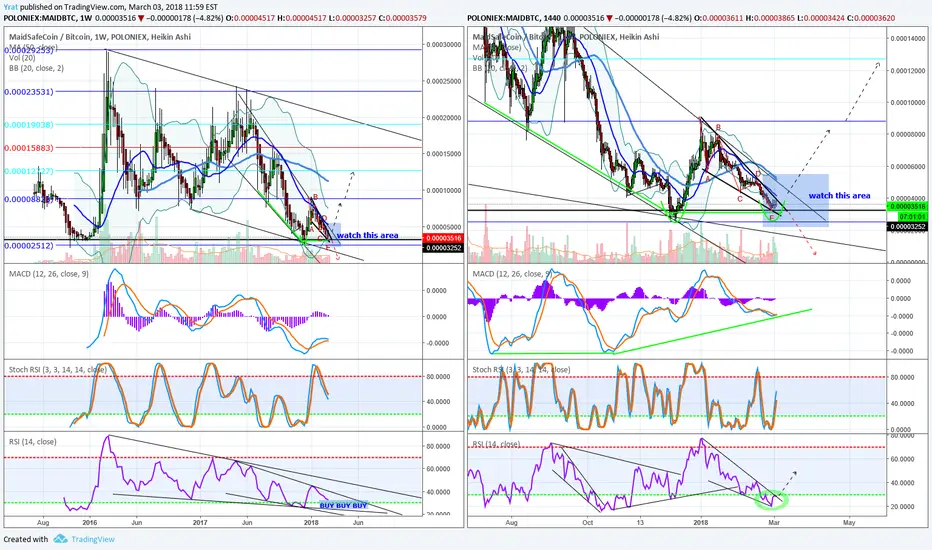Click the red 0.00003516 price tag on weekly axis
The image size is (932, 550).
442,238
